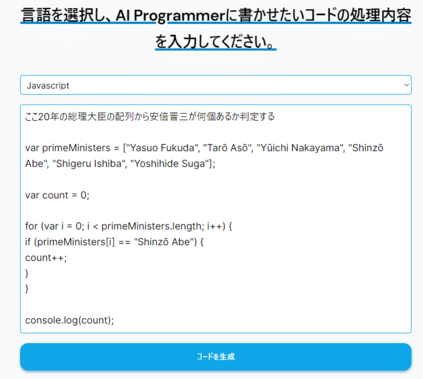Place cursor in the Japanese prompt line starting ここ20年

150,117
